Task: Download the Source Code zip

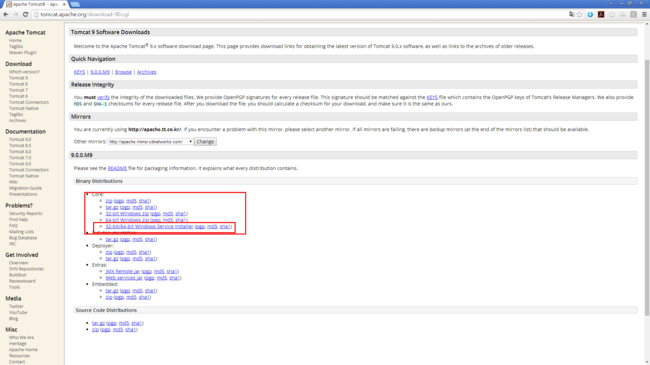Action: click(x=95, y=330)
